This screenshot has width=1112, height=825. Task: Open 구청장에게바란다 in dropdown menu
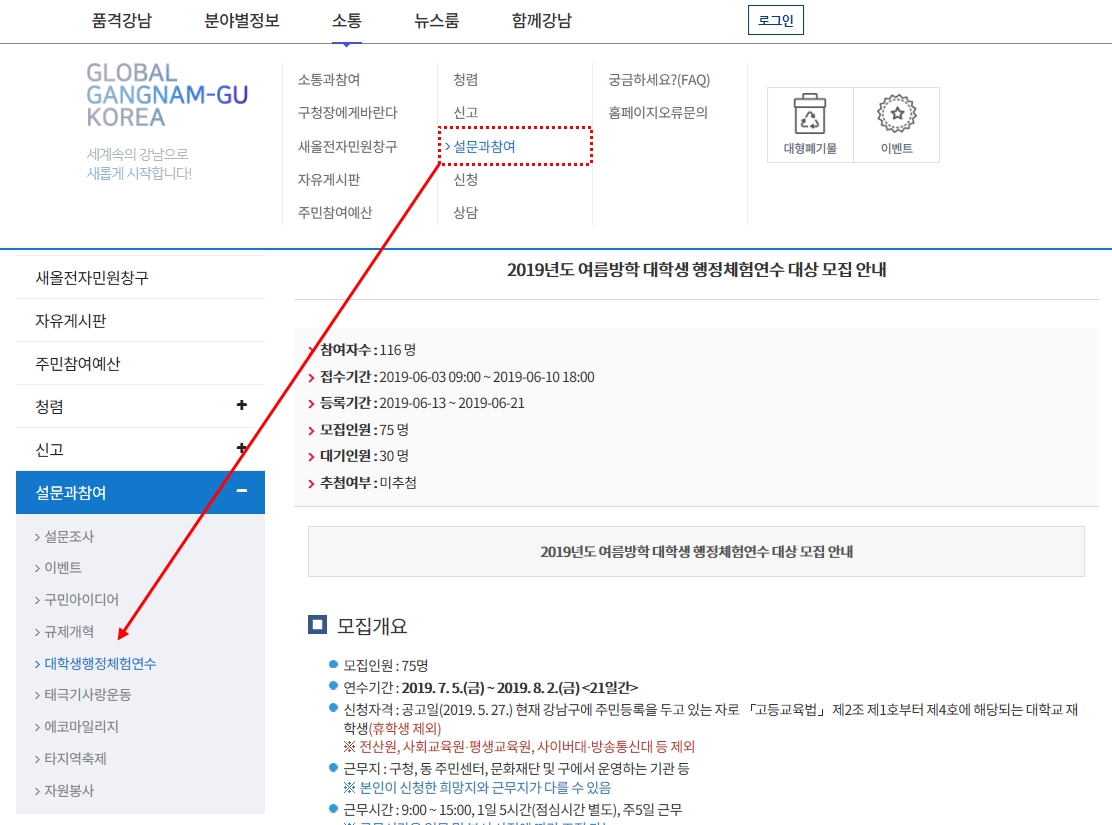[348, 113]
